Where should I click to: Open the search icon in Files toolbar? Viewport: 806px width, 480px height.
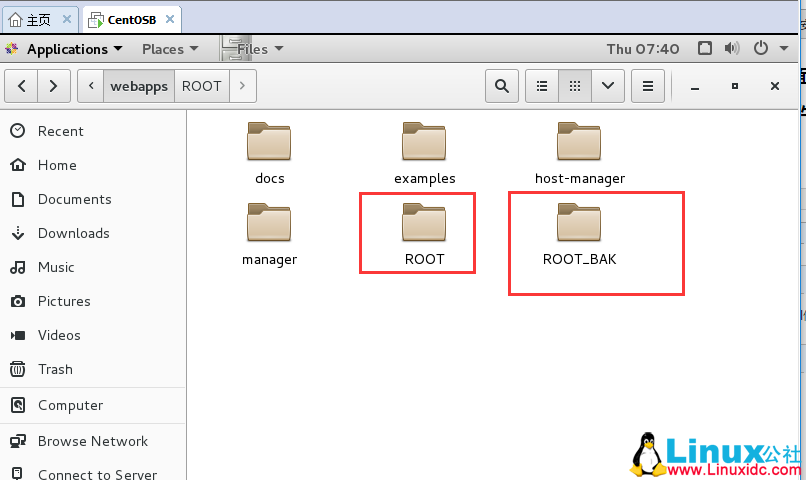pyautogui.click(x=502, y=86)
